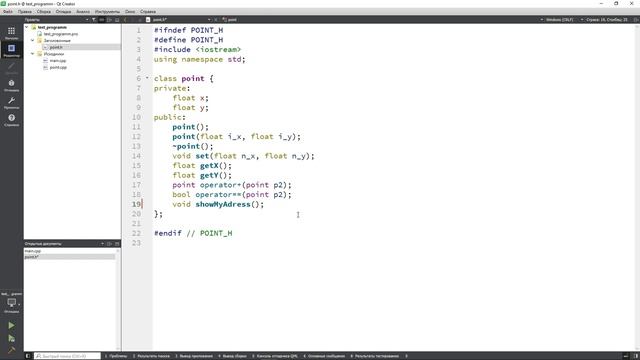Image resolution: width=640 pixels, height=360 pixels.
Task: Click the Go Back navigation arrow
Action: point(125,20)
